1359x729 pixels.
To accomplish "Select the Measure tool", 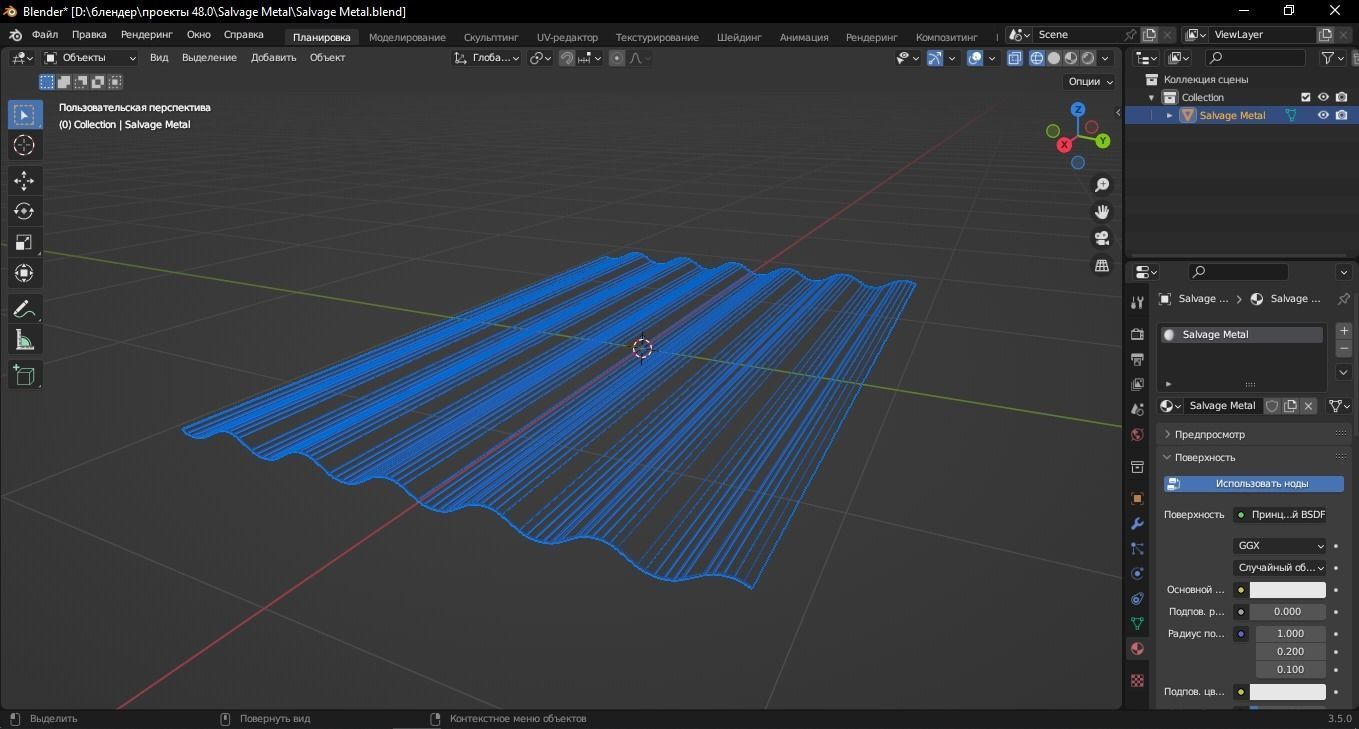I will [x=24, y=341].
